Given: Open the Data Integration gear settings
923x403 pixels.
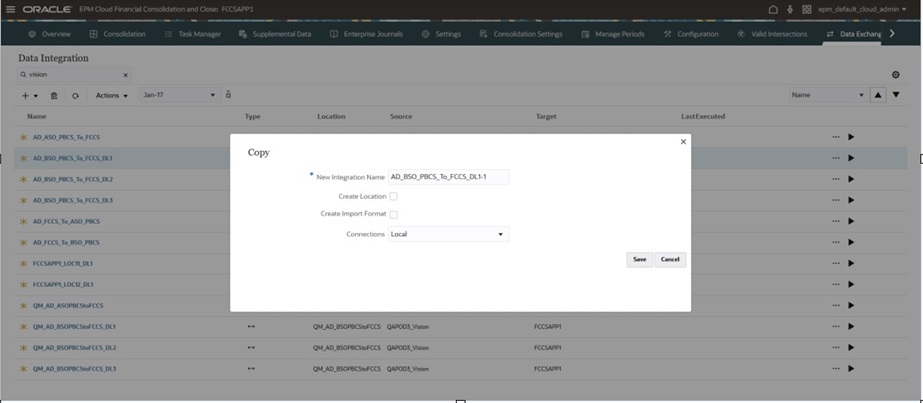Looking at the screenshot, I should [x=896, y=75].
